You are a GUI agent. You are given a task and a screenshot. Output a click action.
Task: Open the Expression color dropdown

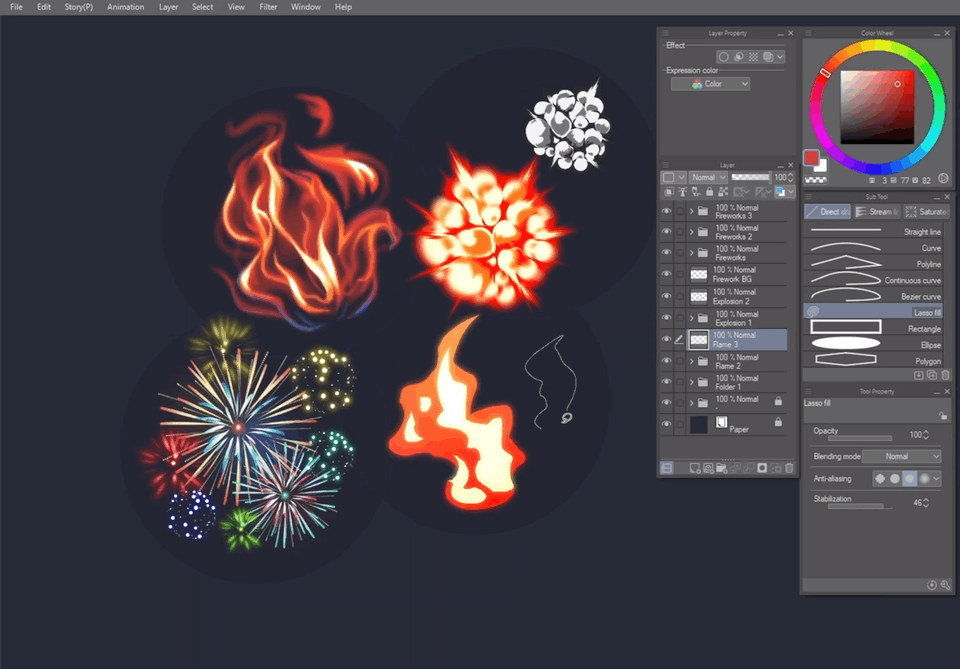pyautogui.click(x=711, y=84)
